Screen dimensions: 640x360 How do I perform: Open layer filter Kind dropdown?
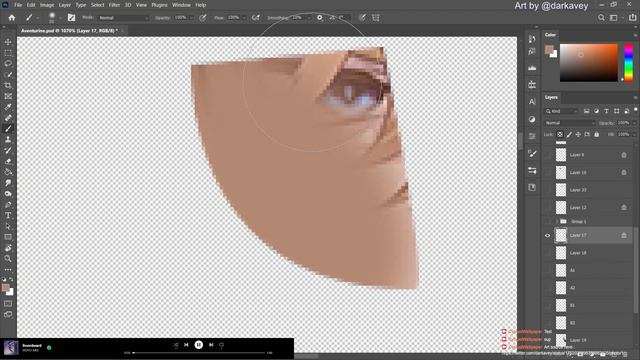[x=562, y=111]
